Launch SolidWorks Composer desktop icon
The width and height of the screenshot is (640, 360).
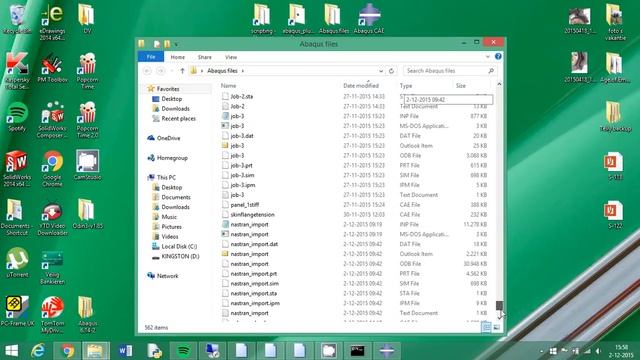pos(52,120)
